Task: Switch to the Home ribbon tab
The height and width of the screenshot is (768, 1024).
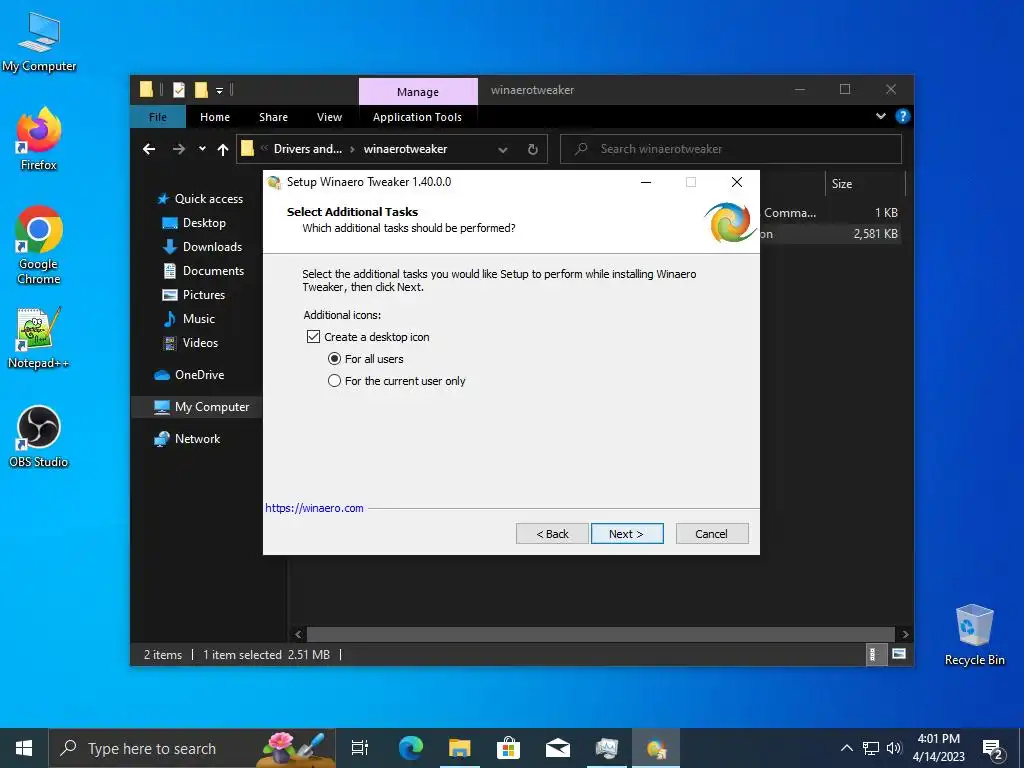Action: pos(215,117)
